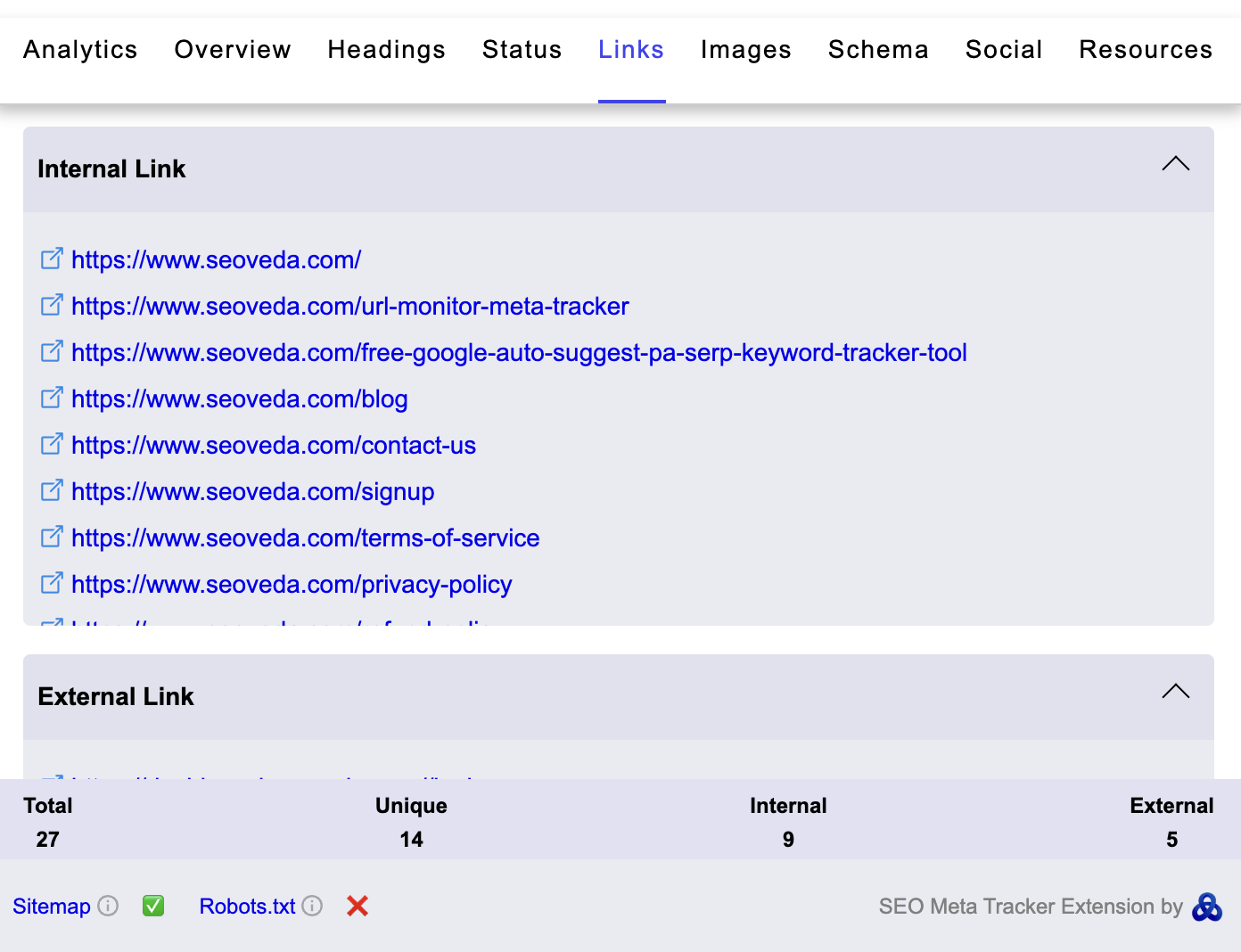Go to the Images tab
1241x952 pixels.
745,50
